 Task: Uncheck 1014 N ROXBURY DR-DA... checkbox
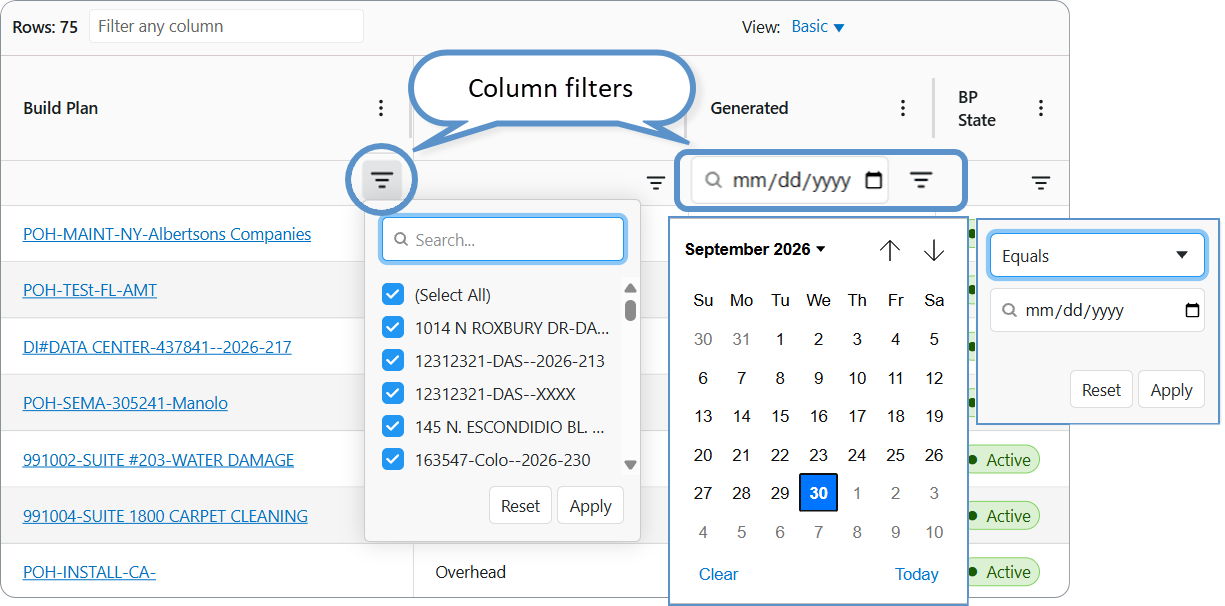(x=393, y=328)
